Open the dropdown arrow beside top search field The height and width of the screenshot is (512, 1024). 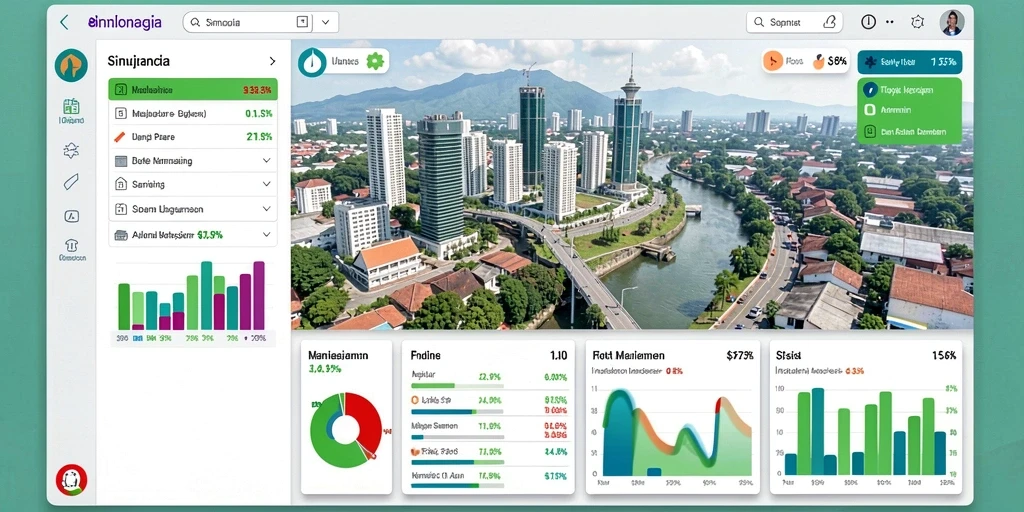pos(325,22)
